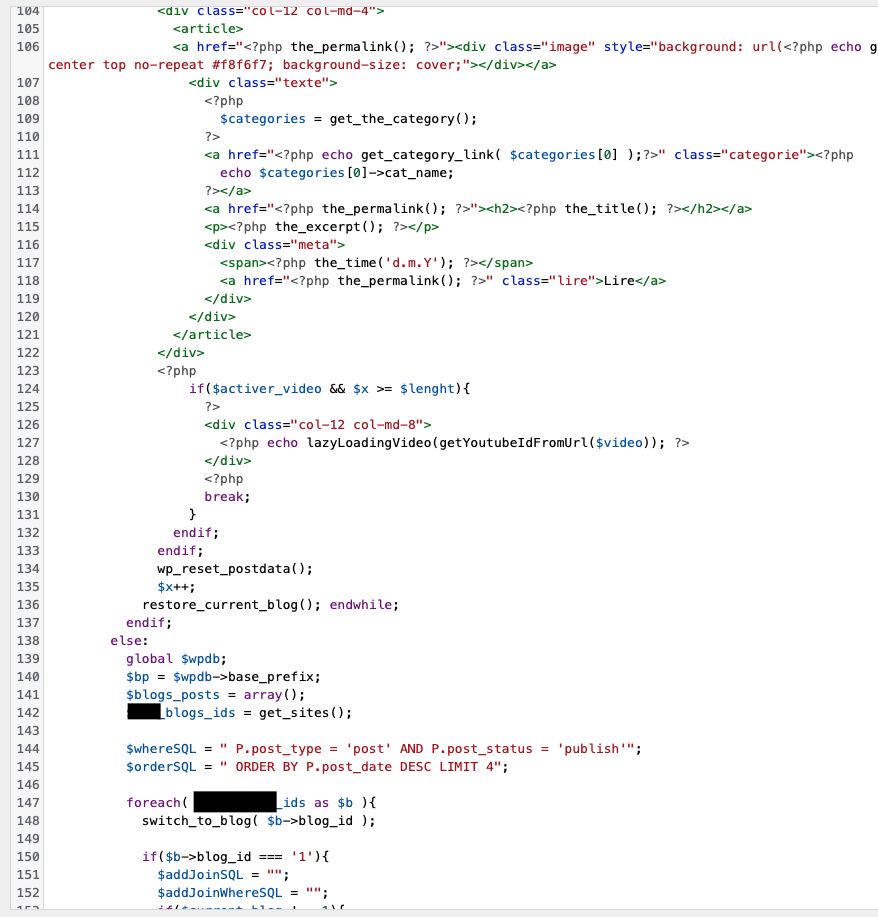
Task: Click line number 150 in the gutter
Action: pyautogui.click(x=28, y=857)
